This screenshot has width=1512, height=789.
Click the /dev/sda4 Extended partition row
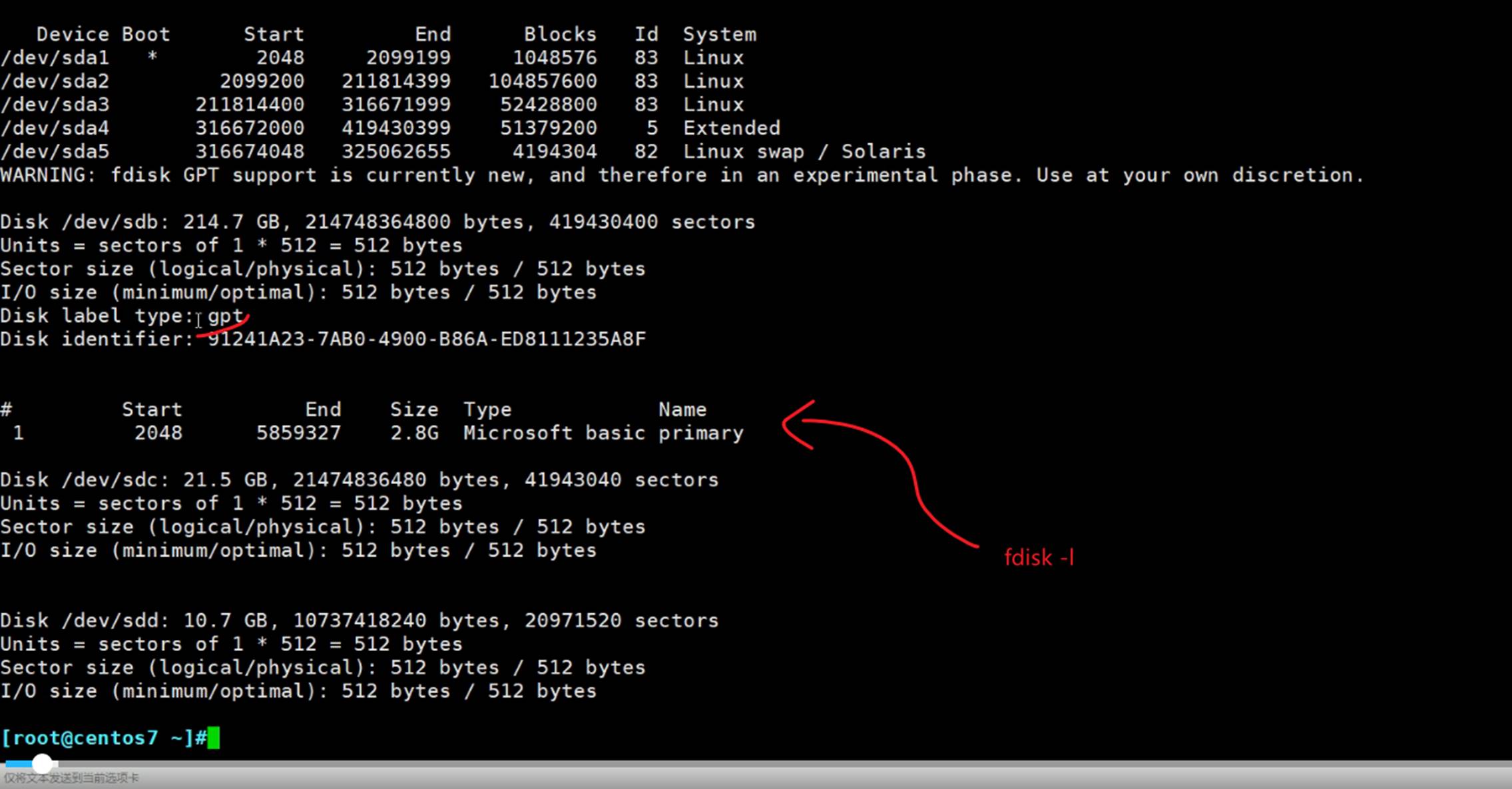point(389,128)
